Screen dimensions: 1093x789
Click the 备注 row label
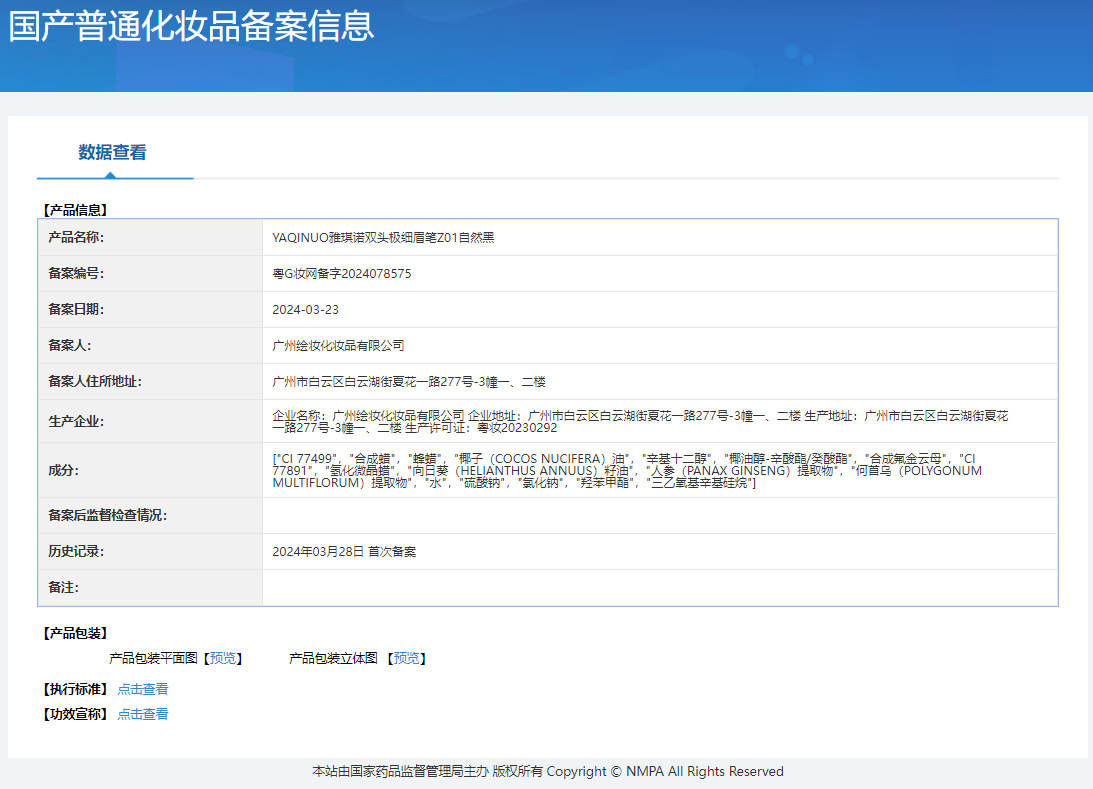[x=63, y=588]
